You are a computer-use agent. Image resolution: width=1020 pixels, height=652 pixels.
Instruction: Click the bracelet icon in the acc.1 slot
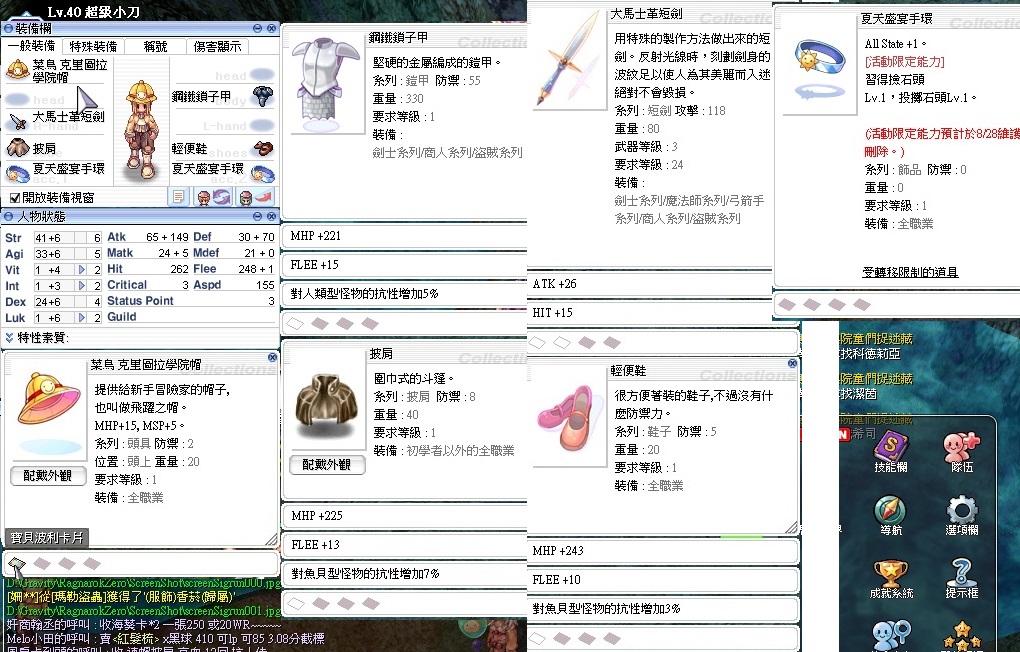pos(18,172)
